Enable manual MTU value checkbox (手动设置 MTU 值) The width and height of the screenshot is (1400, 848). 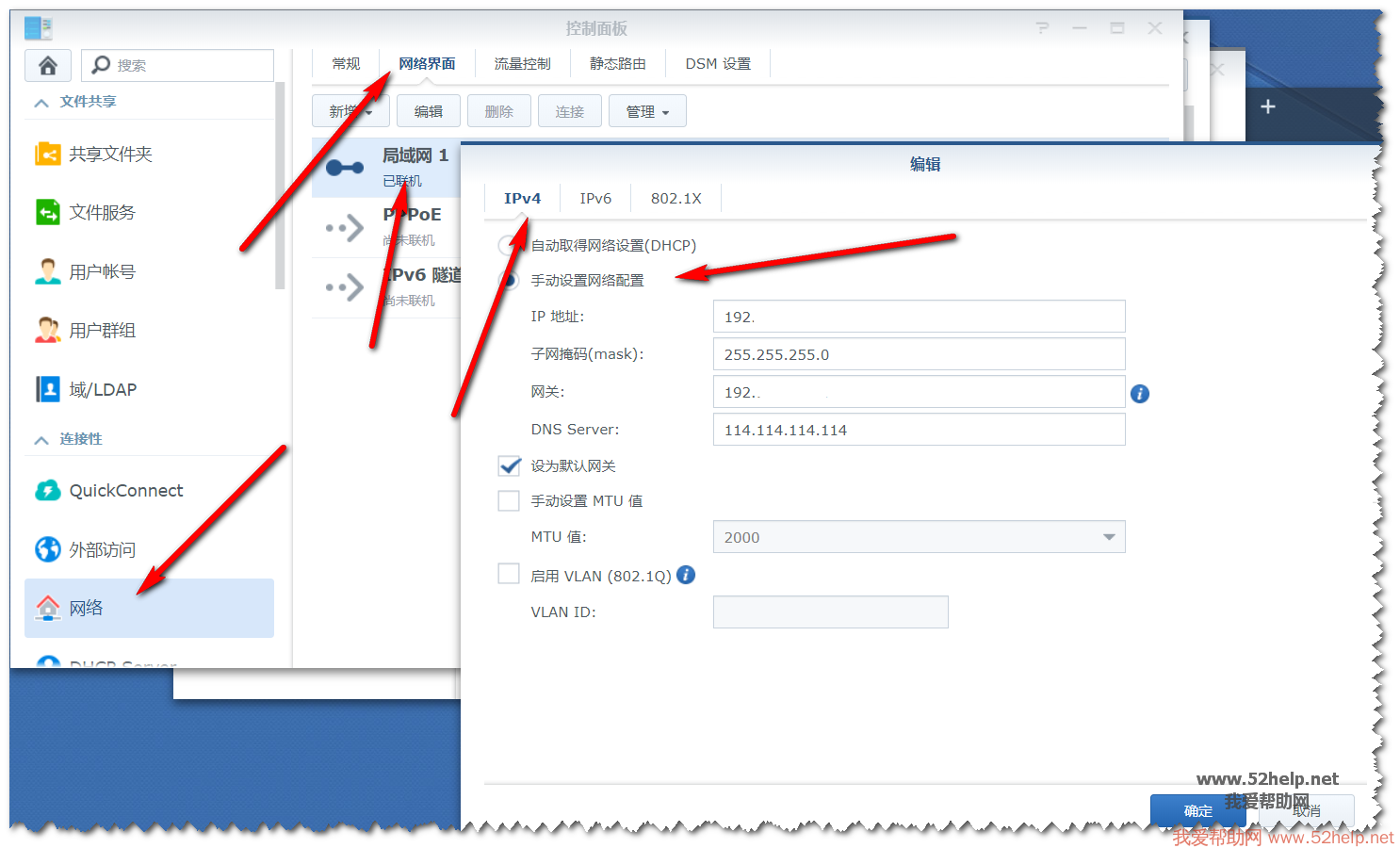[510, 501]
